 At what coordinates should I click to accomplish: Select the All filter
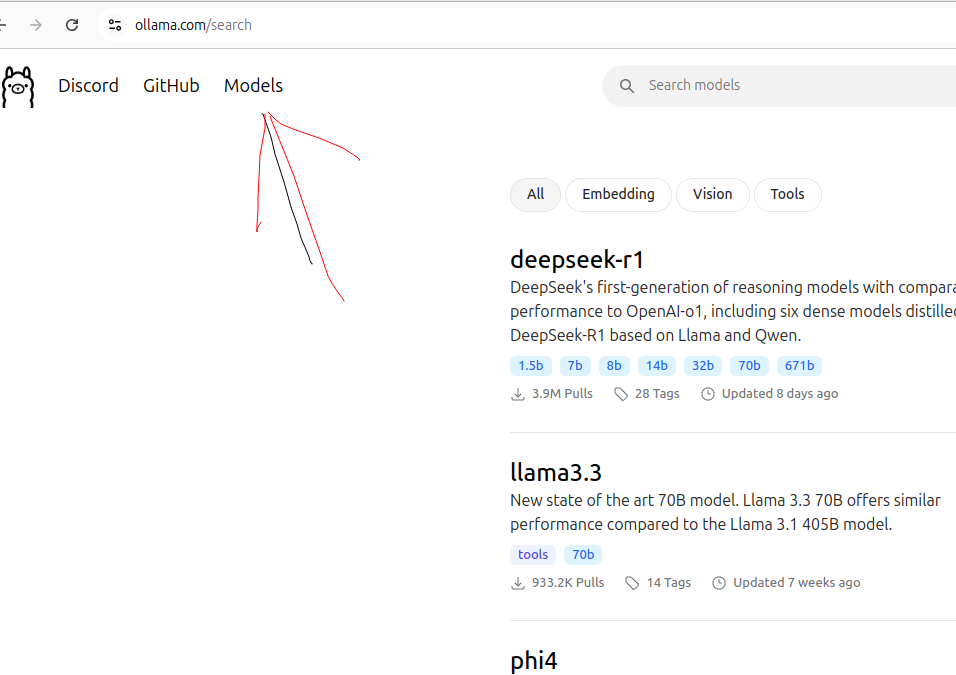[535, 195]
